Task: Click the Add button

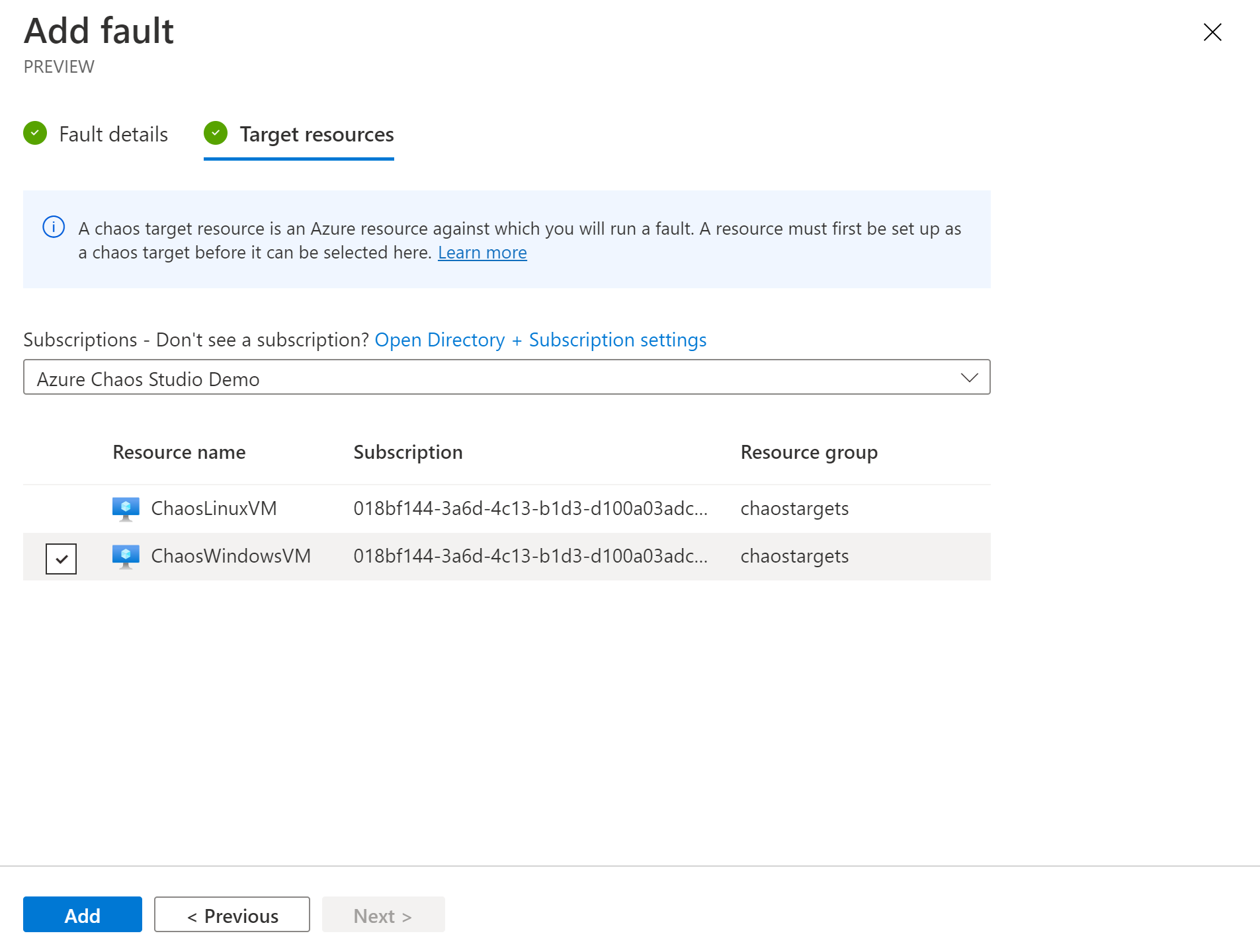Action: 82,915
